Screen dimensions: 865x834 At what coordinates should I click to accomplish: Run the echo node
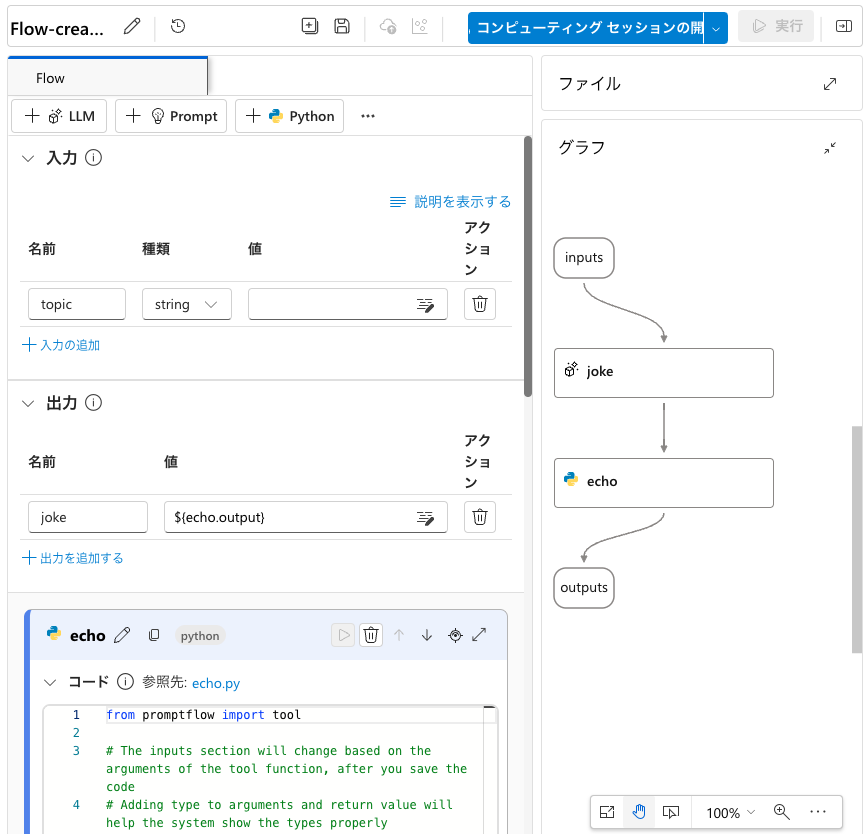coord(343,635)
